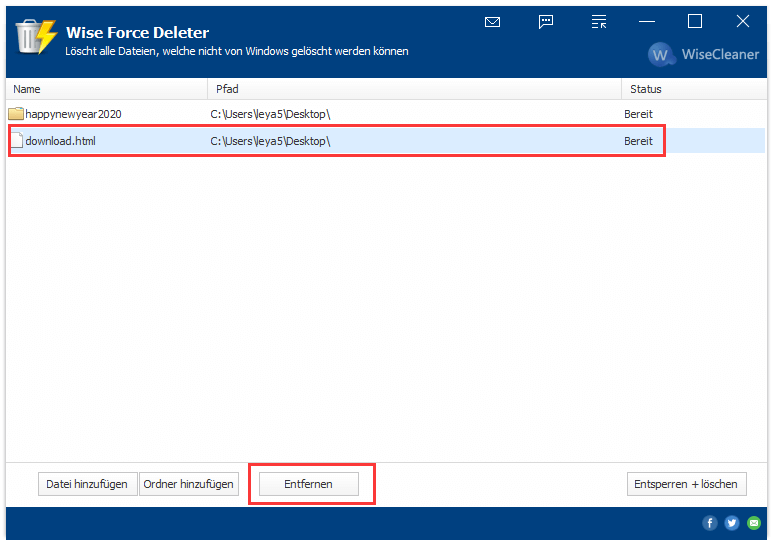This screenshot has width=773, height=540.
Task: Select the happynewyear2020 row name
Action: (x=73, y=114)
